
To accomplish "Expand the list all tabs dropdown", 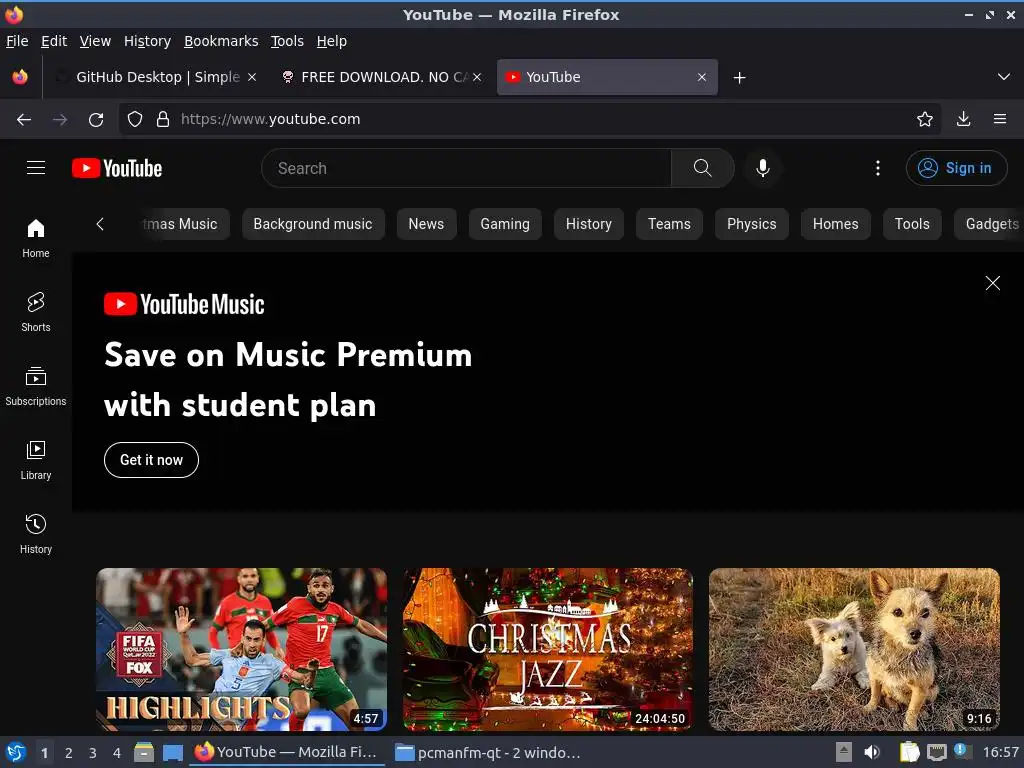I will pos(1003,77).
